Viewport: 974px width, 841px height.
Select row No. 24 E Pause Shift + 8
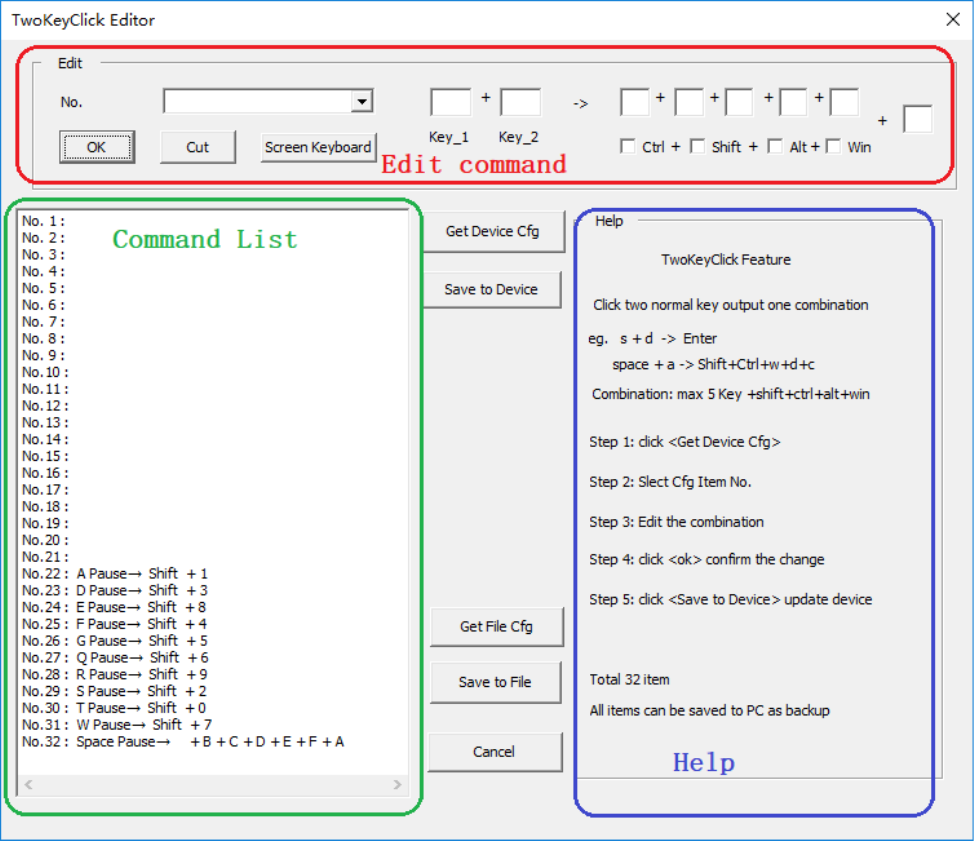pyautogui.click(x=213, y=607)
